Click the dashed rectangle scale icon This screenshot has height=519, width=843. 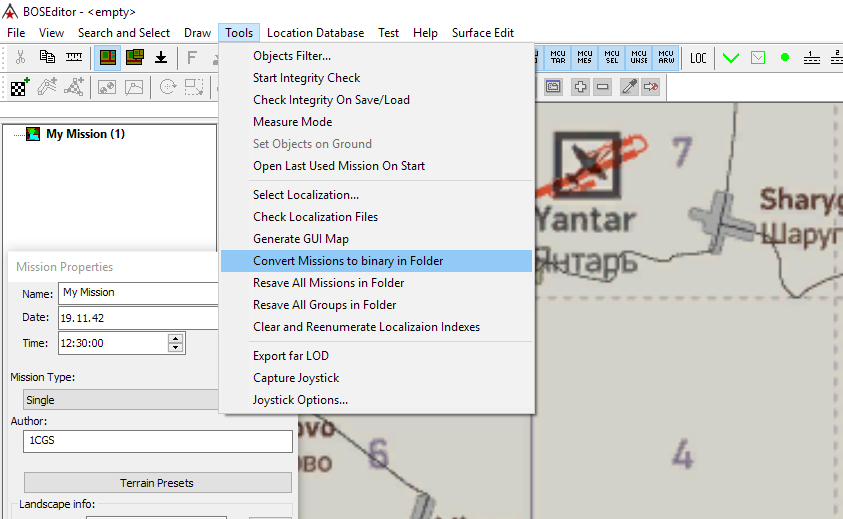194,87
